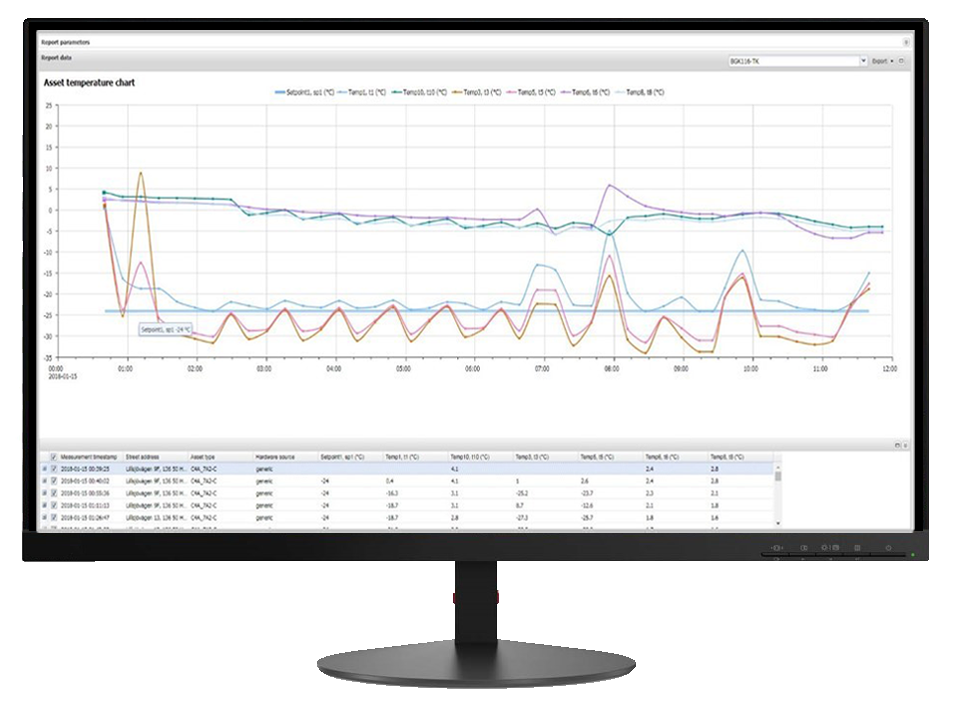Image resolution: width=960 pixels, height=720 pixels.
Task: Click the Temp3 peak data point after 01:00
Action: point(141,173)
